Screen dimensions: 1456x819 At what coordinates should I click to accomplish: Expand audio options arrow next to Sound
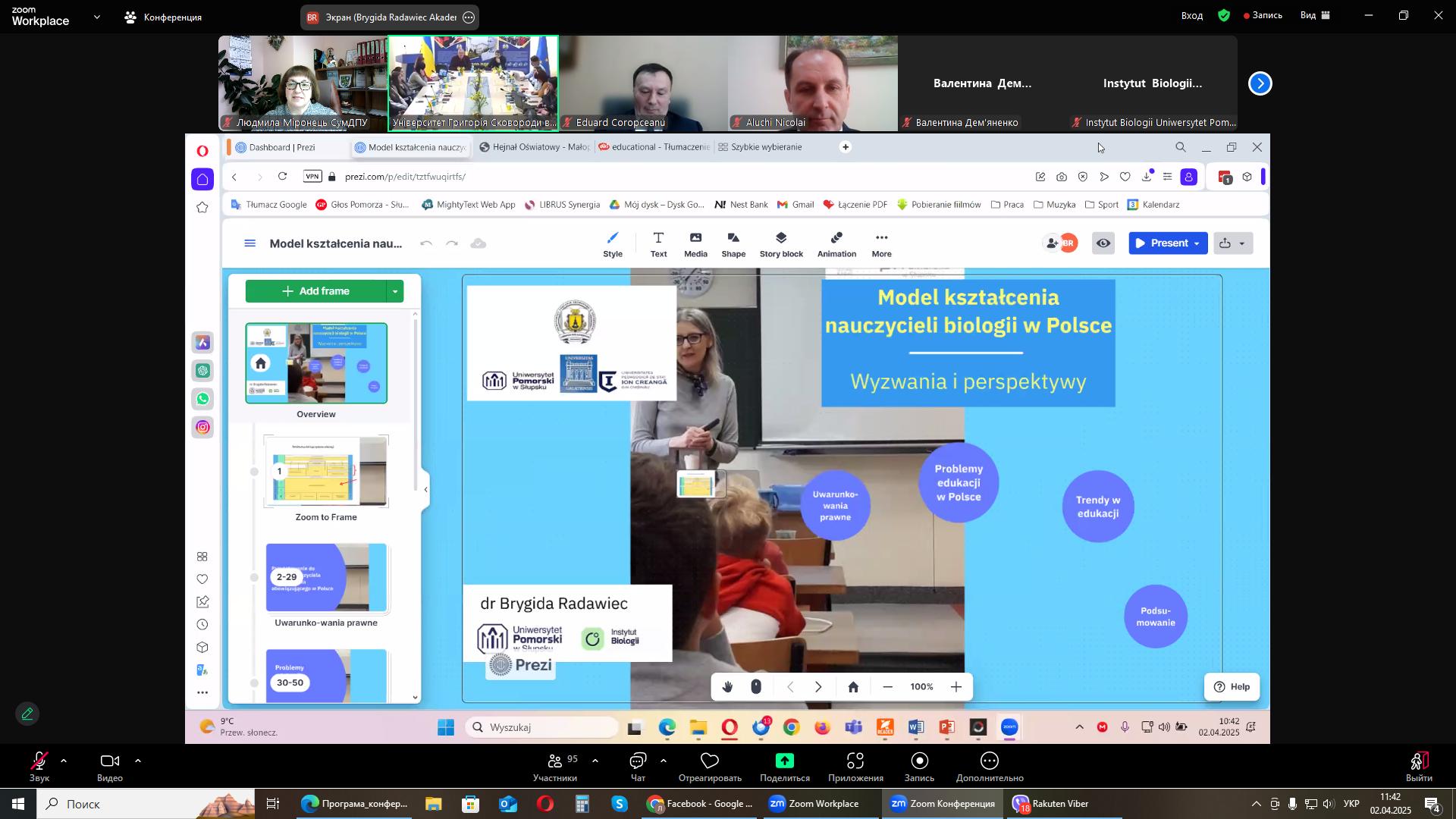(64, 761)
